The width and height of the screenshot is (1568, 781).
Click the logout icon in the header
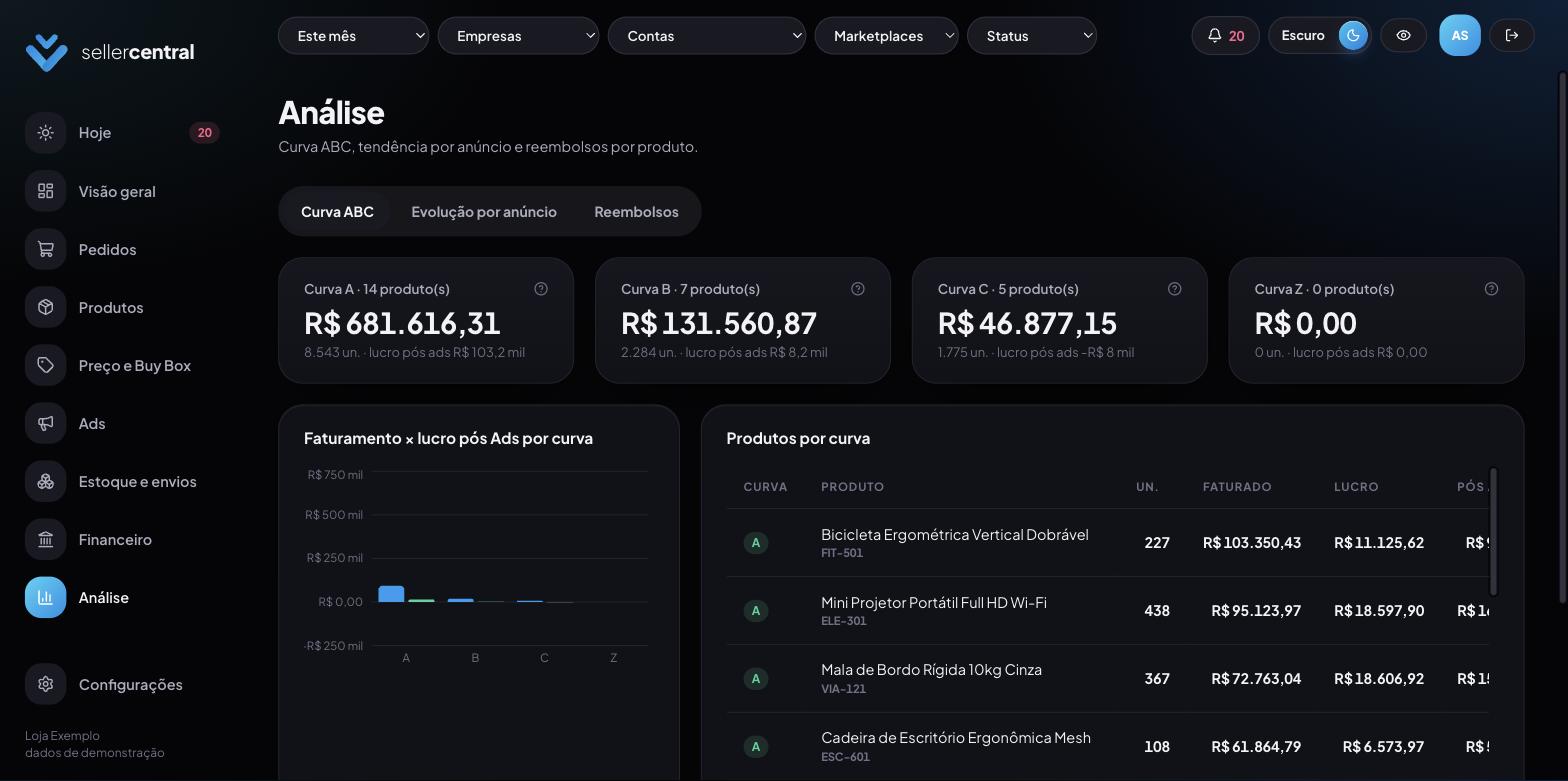point(1512,36)
